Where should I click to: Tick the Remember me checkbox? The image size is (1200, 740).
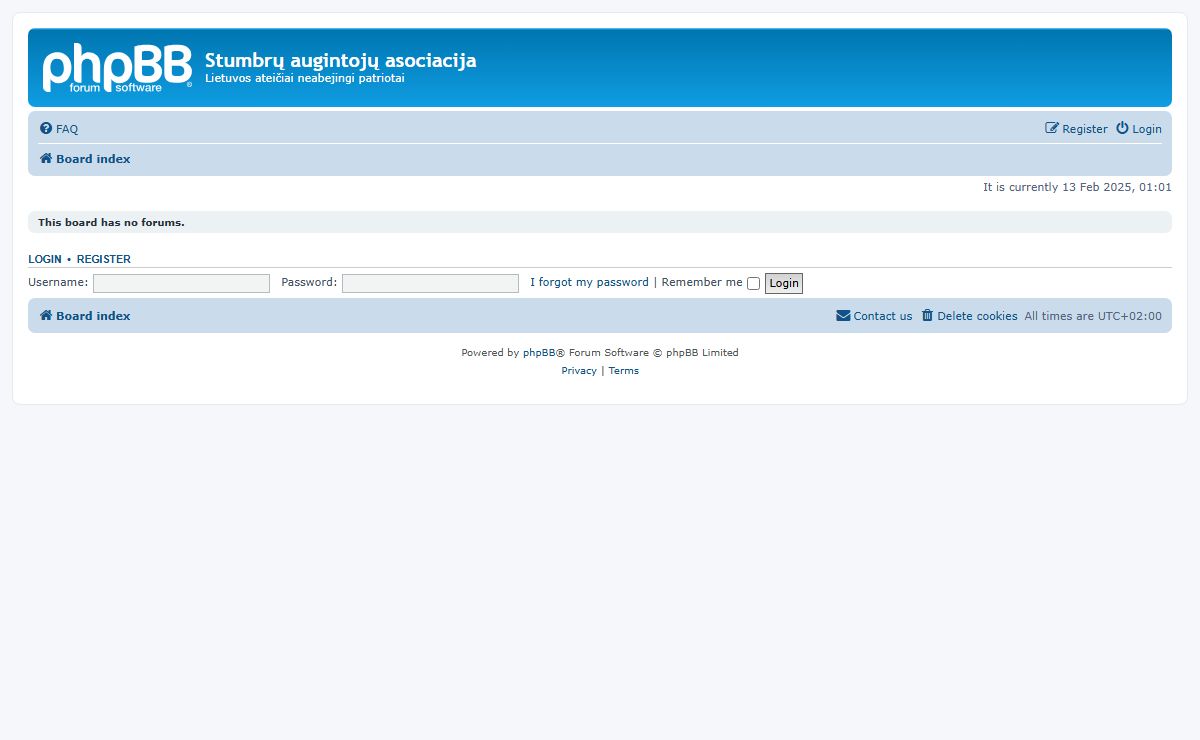click(754, 284)
